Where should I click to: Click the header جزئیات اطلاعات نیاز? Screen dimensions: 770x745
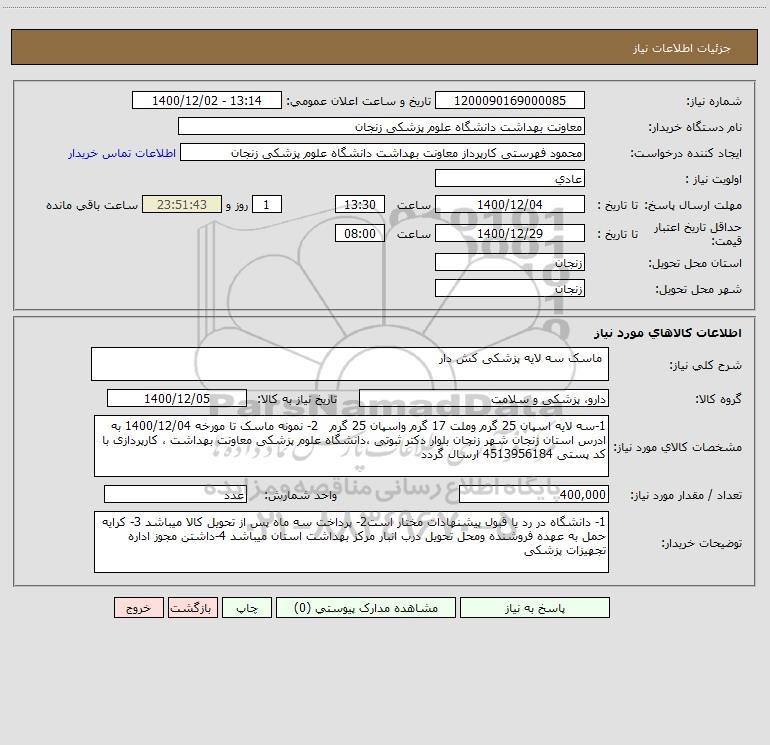[x=682, y=48]
